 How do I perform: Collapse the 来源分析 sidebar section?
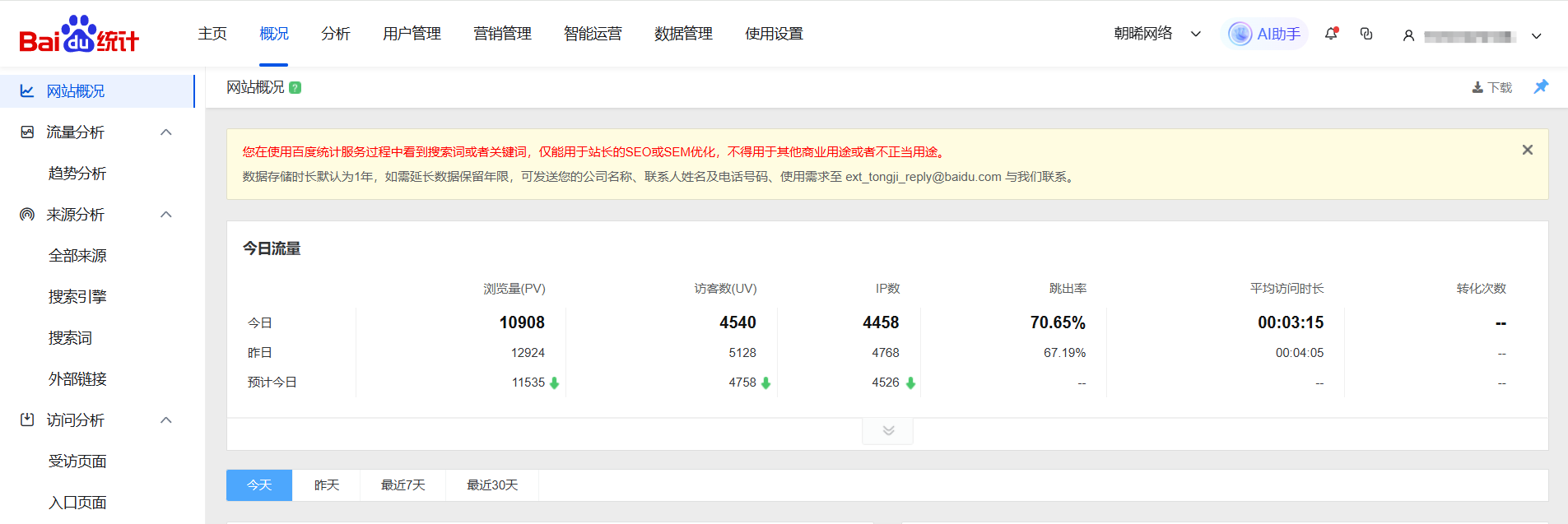click(166, 215)
